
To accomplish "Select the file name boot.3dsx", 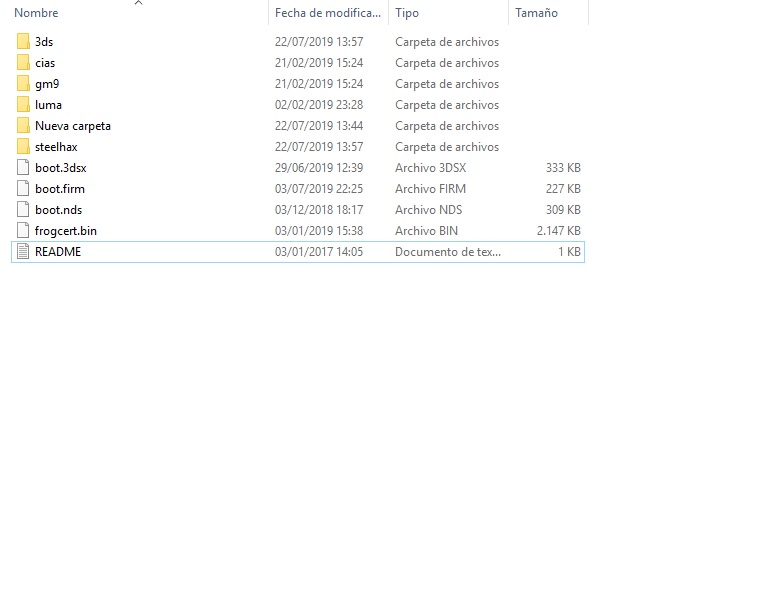I will (61, 168).
